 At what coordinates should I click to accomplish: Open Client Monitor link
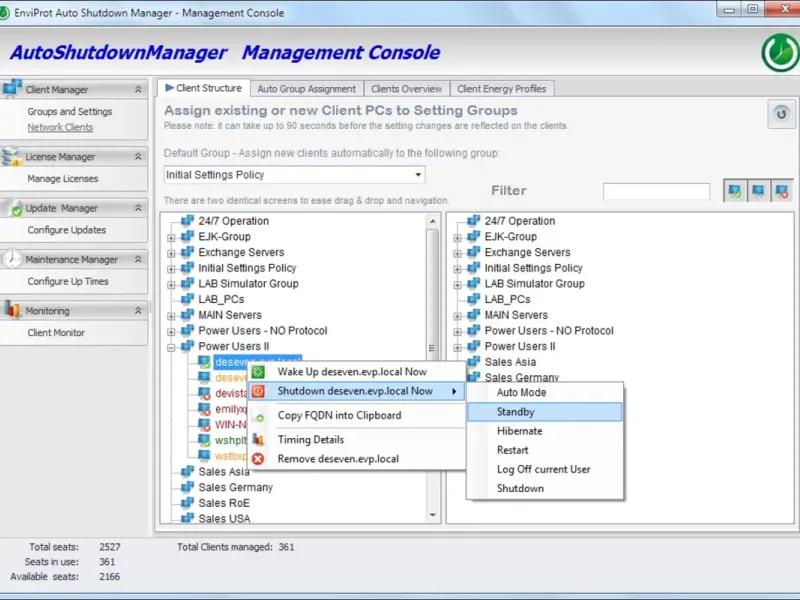(56, 333)
